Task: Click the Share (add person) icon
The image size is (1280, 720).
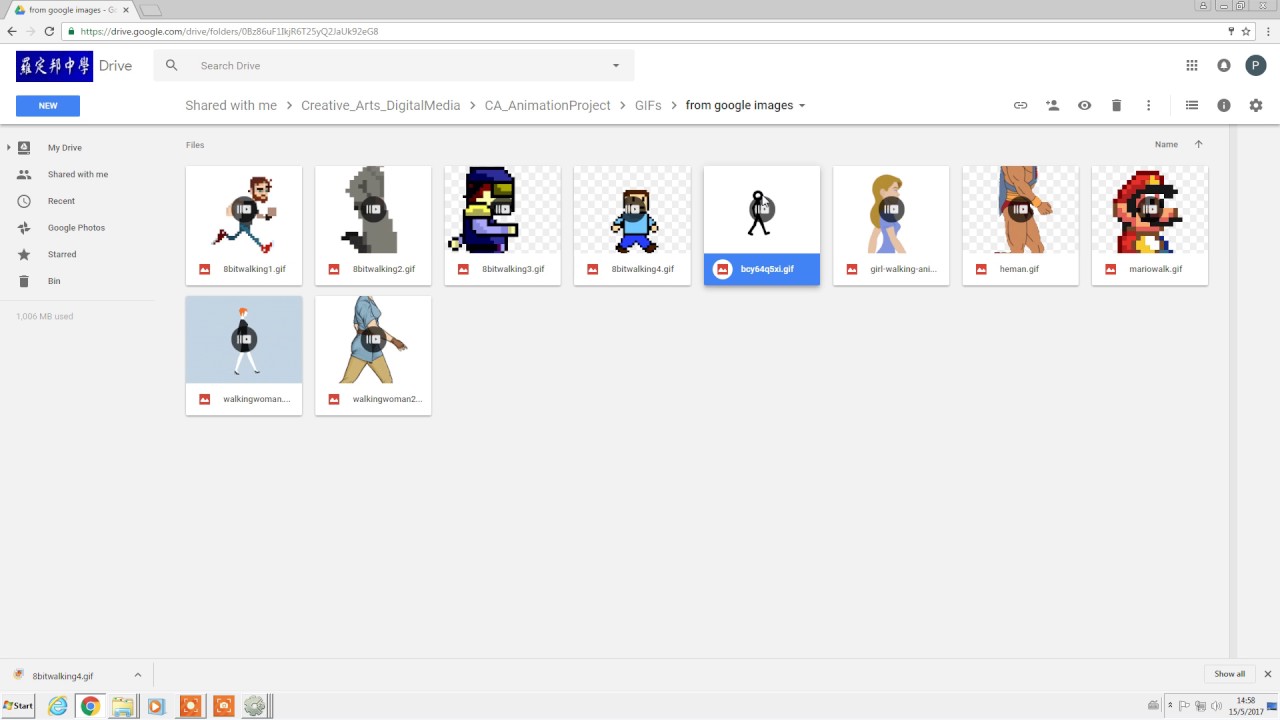Action: point(1052,105)
